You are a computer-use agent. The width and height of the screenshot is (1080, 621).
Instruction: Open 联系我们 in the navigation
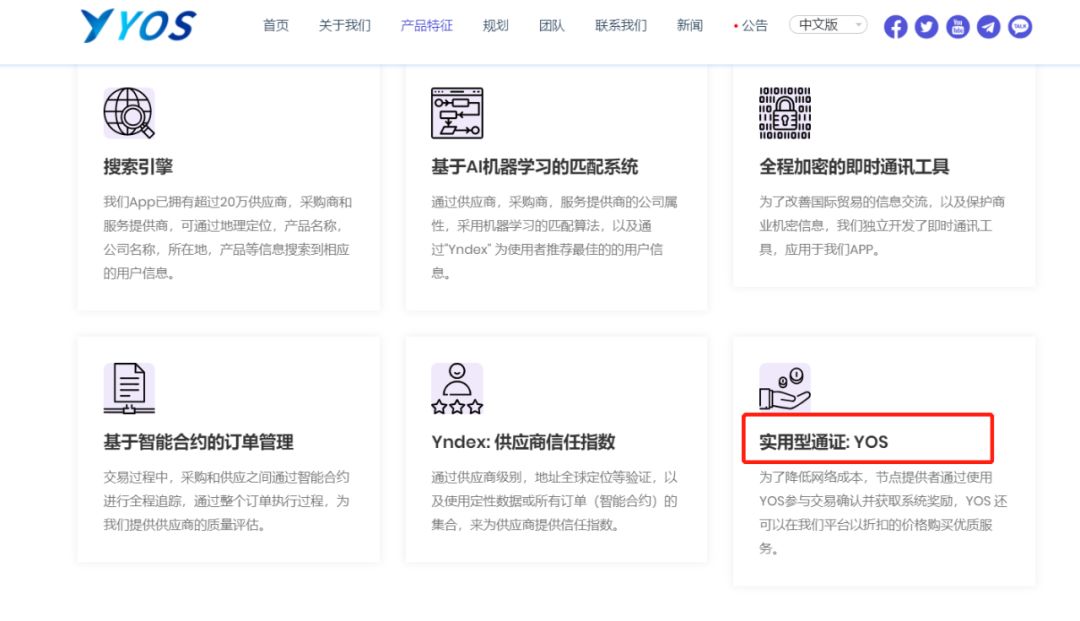pyautogui.click(x=621, y=25)
